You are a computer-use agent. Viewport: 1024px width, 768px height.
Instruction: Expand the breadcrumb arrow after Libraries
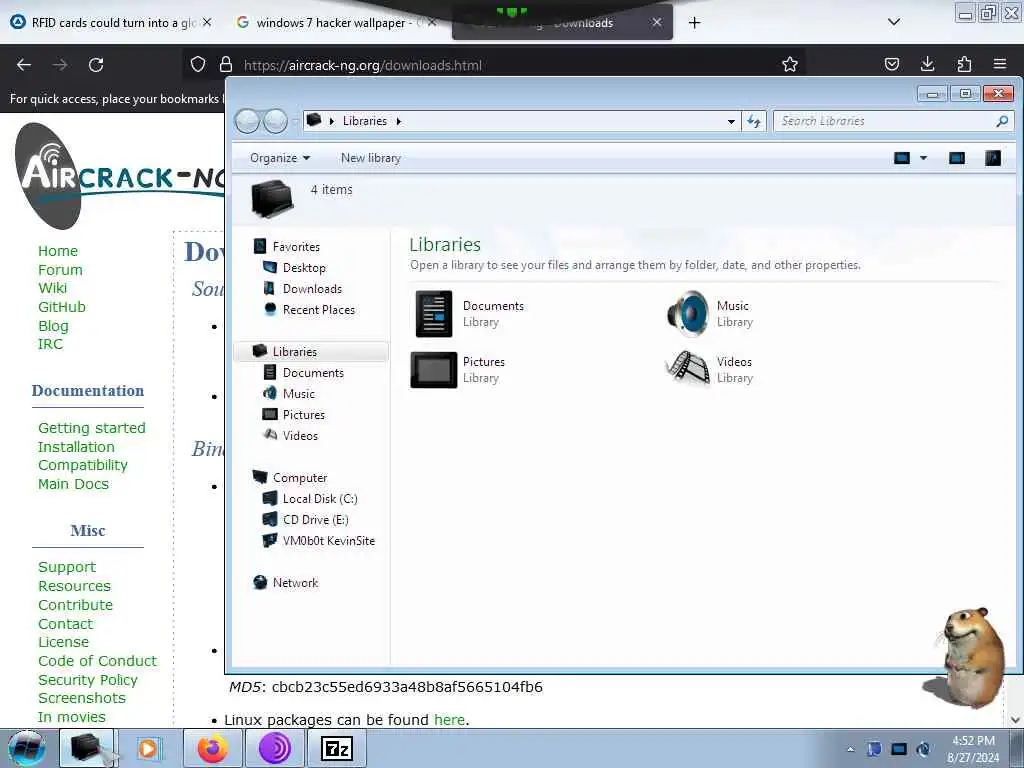[398, 121]
